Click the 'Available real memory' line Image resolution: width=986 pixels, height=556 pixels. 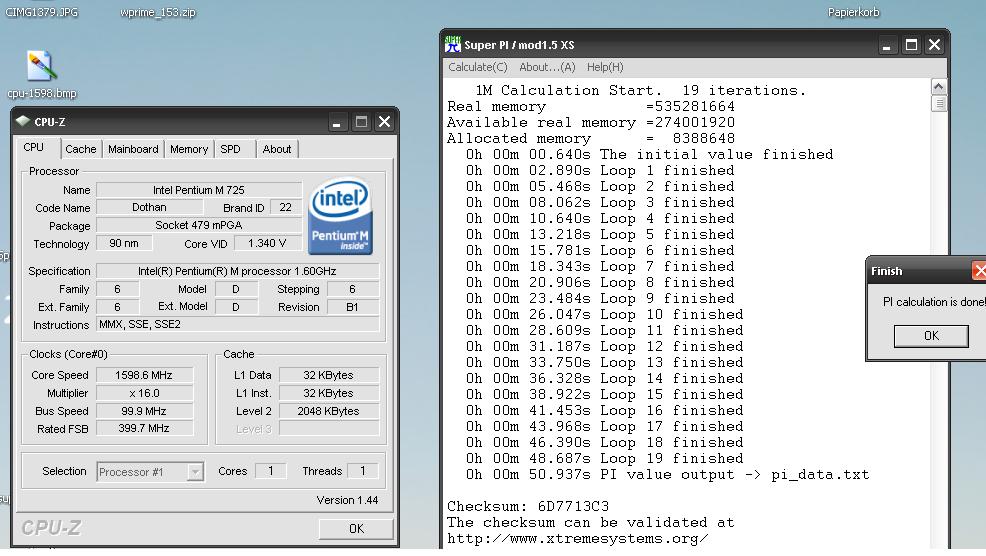coord(590,123)
